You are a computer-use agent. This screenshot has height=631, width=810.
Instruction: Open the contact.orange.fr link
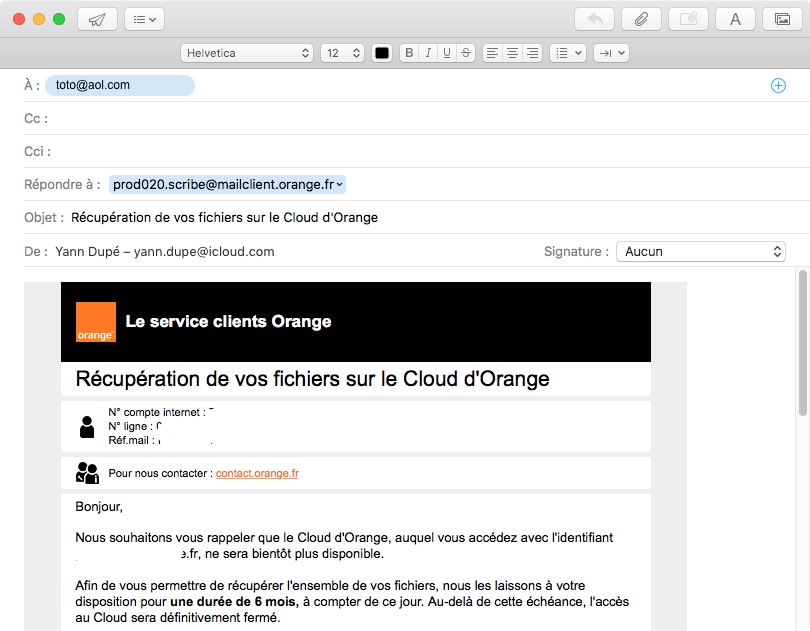pos(257,474)
